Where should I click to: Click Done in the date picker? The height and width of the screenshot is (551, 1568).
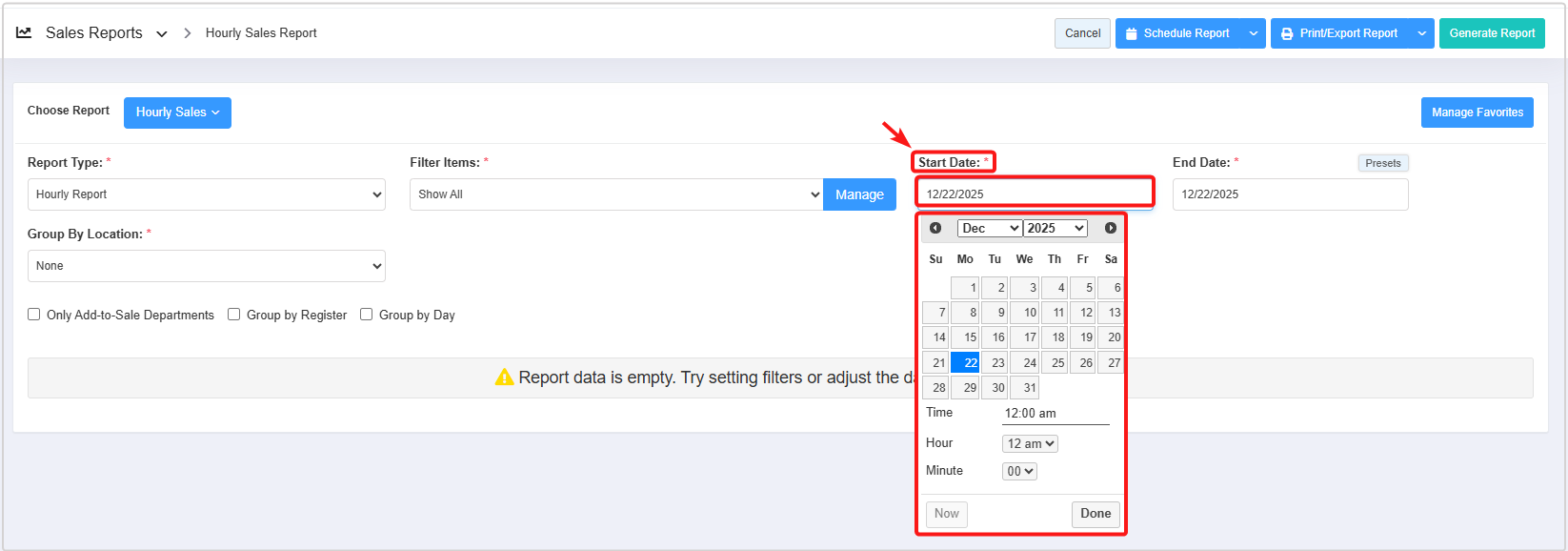(x=1096, y=514)
